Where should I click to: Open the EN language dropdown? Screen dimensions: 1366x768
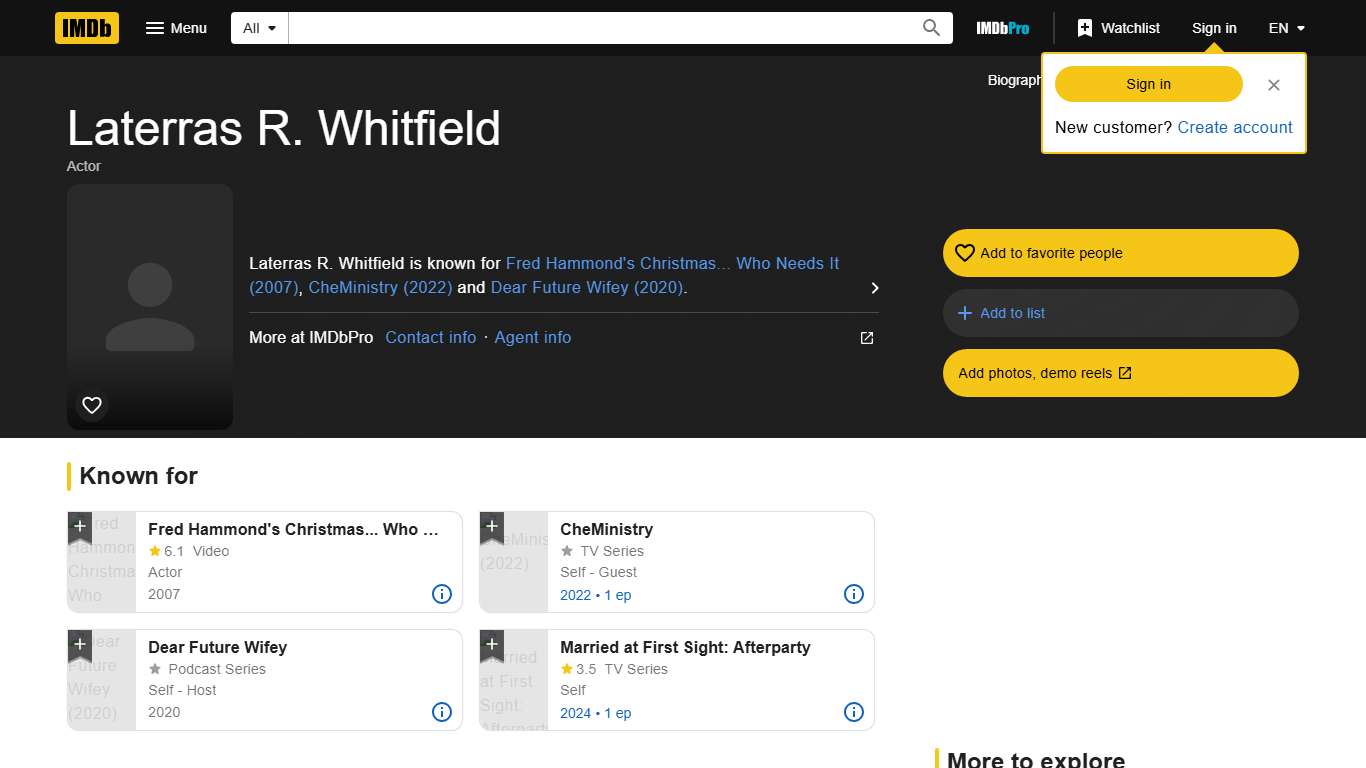[x=1286, y=28]
